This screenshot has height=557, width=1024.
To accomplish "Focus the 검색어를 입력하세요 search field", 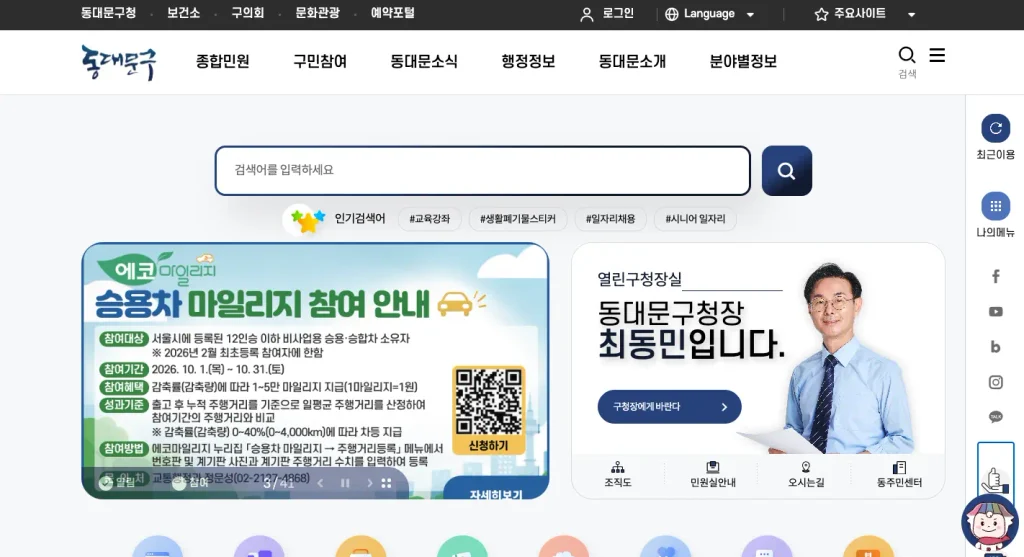I will click(x=483, y=170).
